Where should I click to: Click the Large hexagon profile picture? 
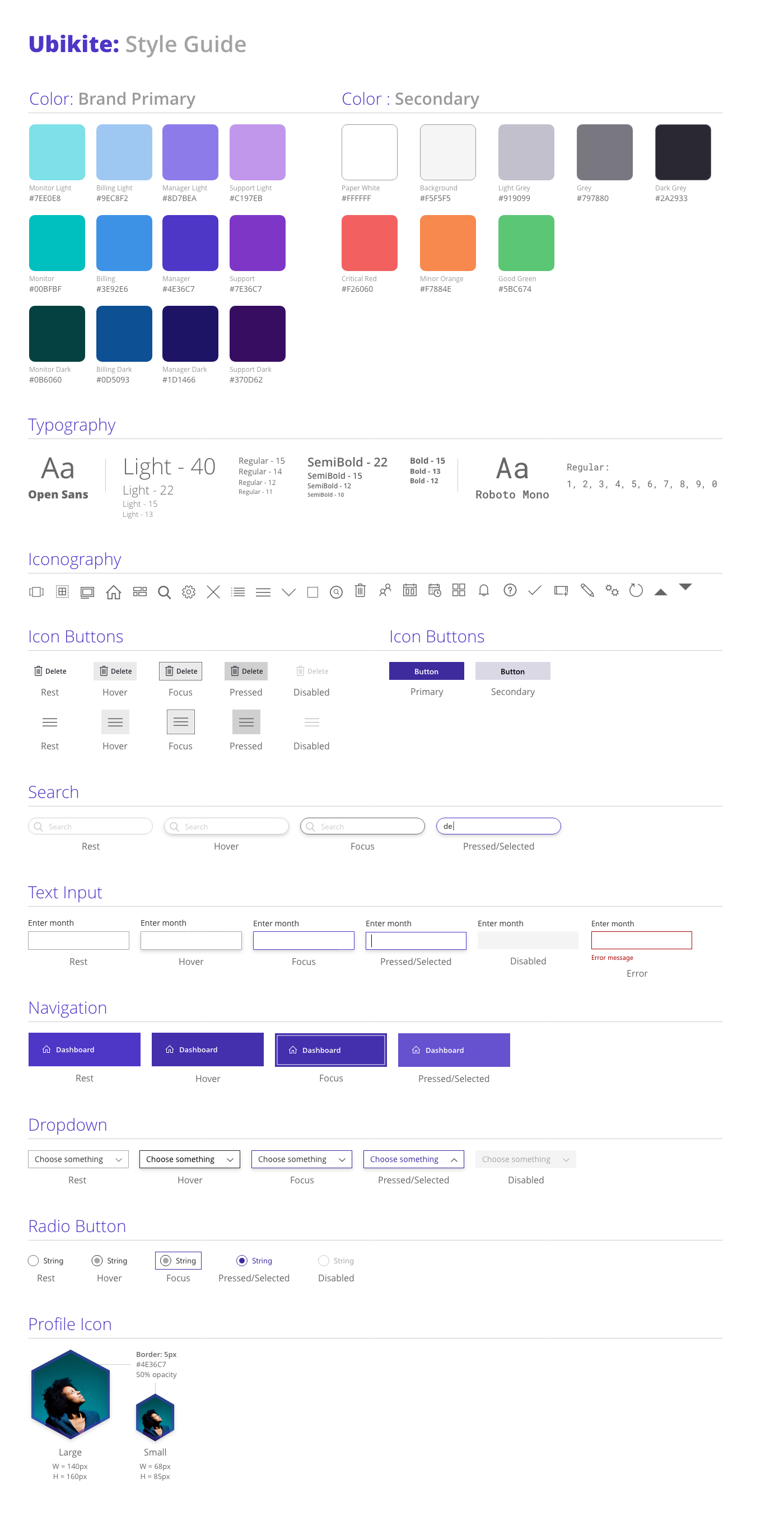click(70, 1394)
